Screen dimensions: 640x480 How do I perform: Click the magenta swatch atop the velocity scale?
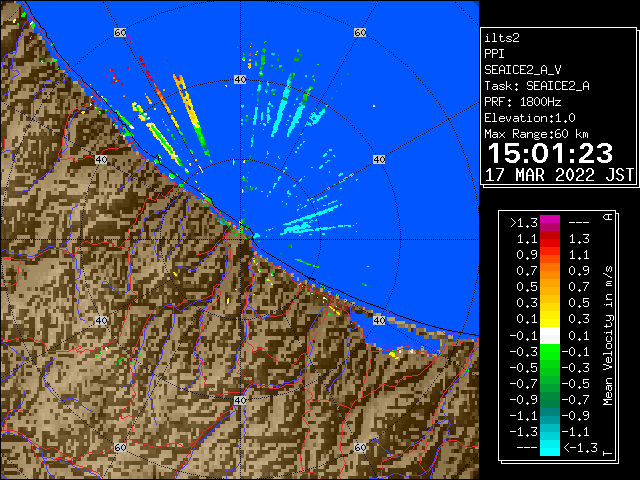[550, 223]
